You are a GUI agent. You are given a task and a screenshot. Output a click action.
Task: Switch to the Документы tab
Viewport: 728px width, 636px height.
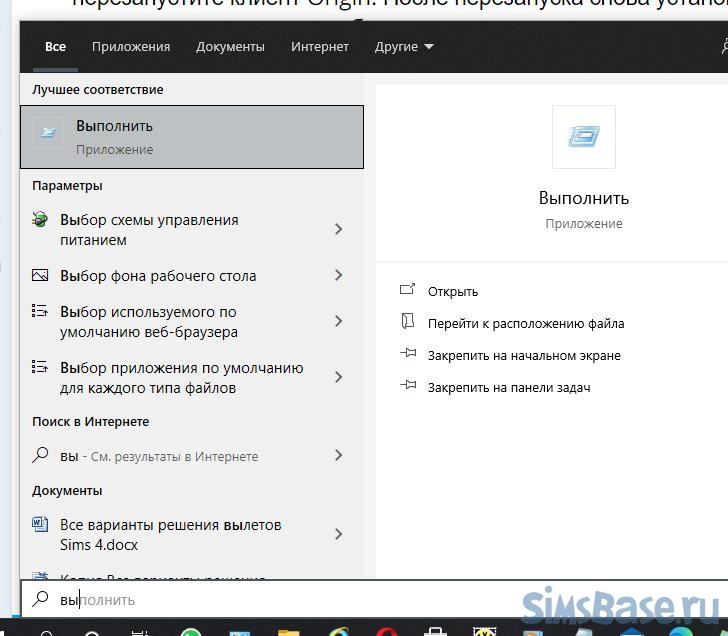tap(230, 47)
